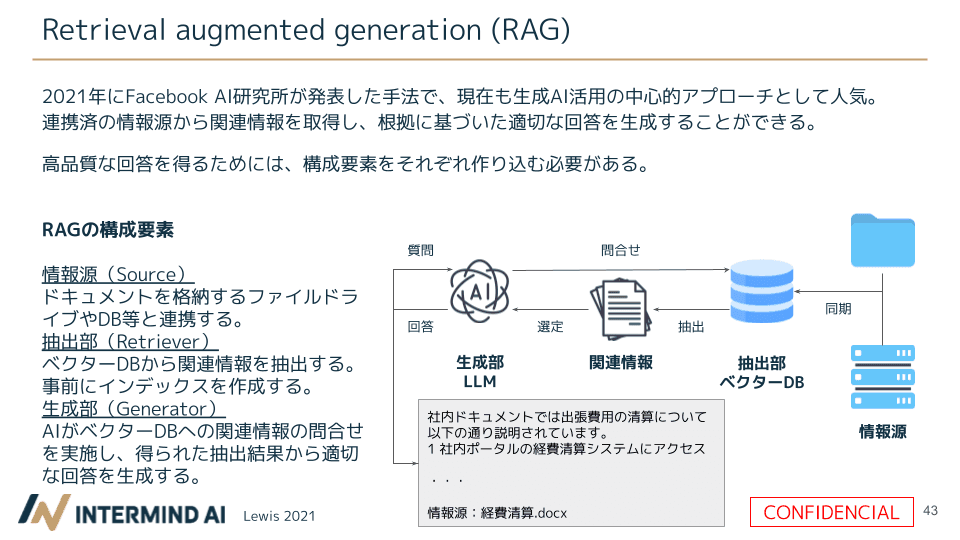Click the 情報源：経費清算.docx source line
The height and width of the screenshot is (540, 960).
pyautogui.click(x=497, y=513)
